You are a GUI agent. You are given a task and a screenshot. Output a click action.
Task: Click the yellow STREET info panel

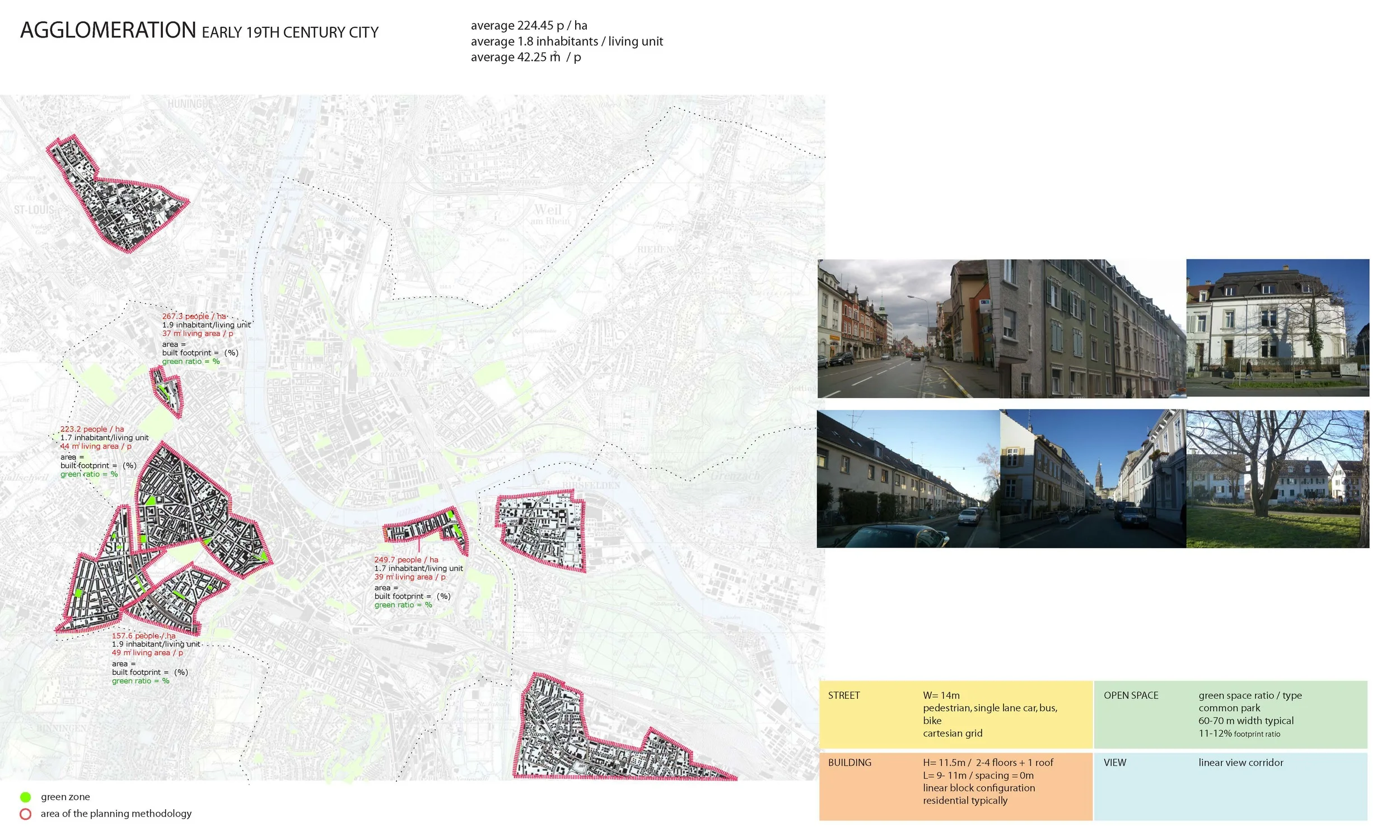coord(955,715)
